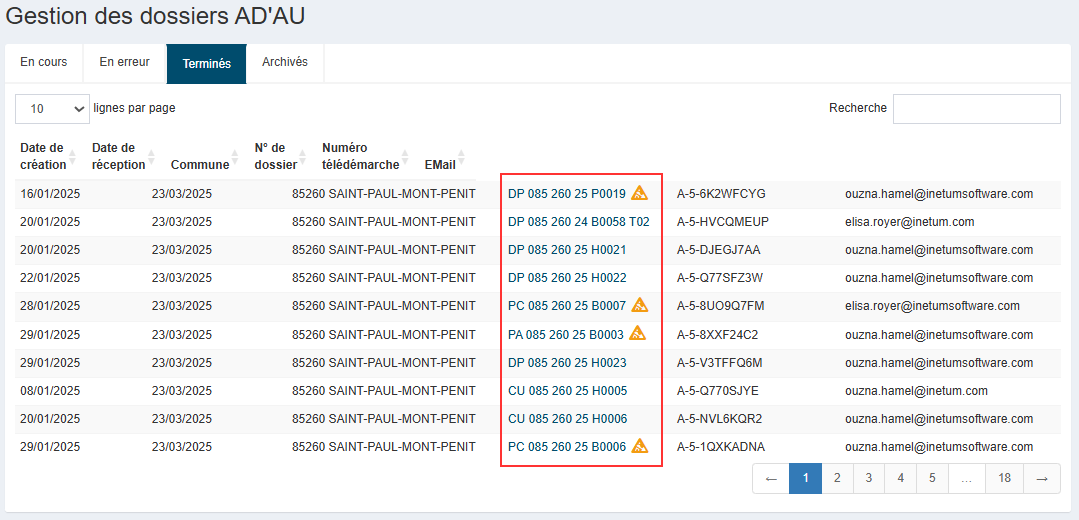This screenshot has height=520, width=1079.
Task: Click the Commune column sort arrows
Action: coord(236,157)
